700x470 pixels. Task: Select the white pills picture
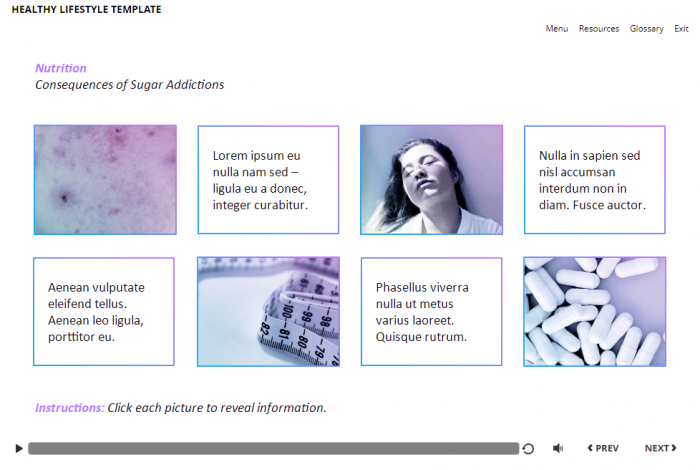click(595, 312)
